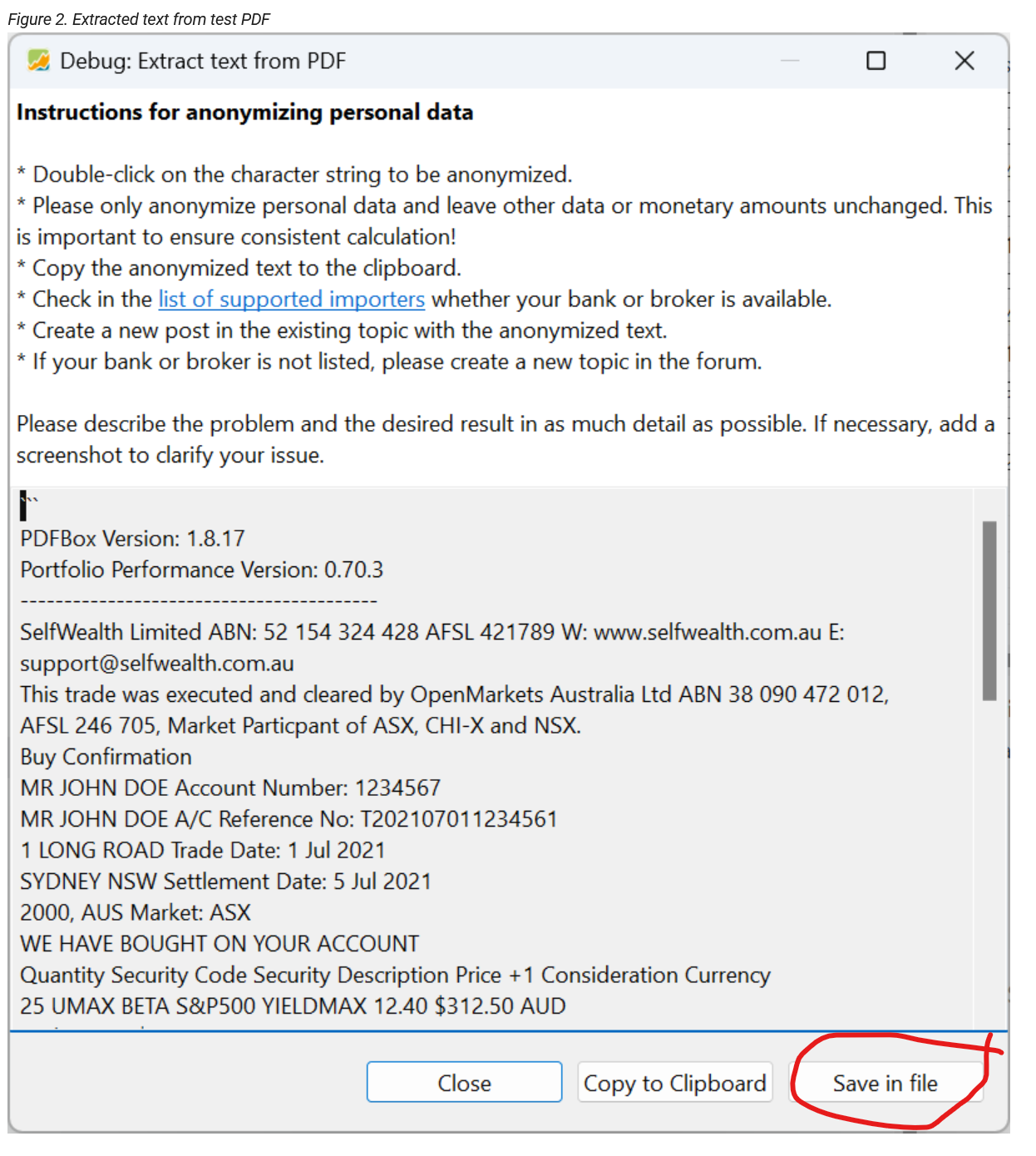Click the Portfolio Performance app icon in title bar
This screenshot has height=1156, width=1036.
(38, 61)
